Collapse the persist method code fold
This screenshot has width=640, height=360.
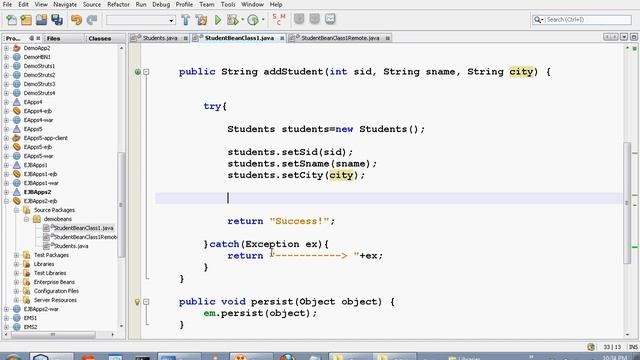(146, 302)
